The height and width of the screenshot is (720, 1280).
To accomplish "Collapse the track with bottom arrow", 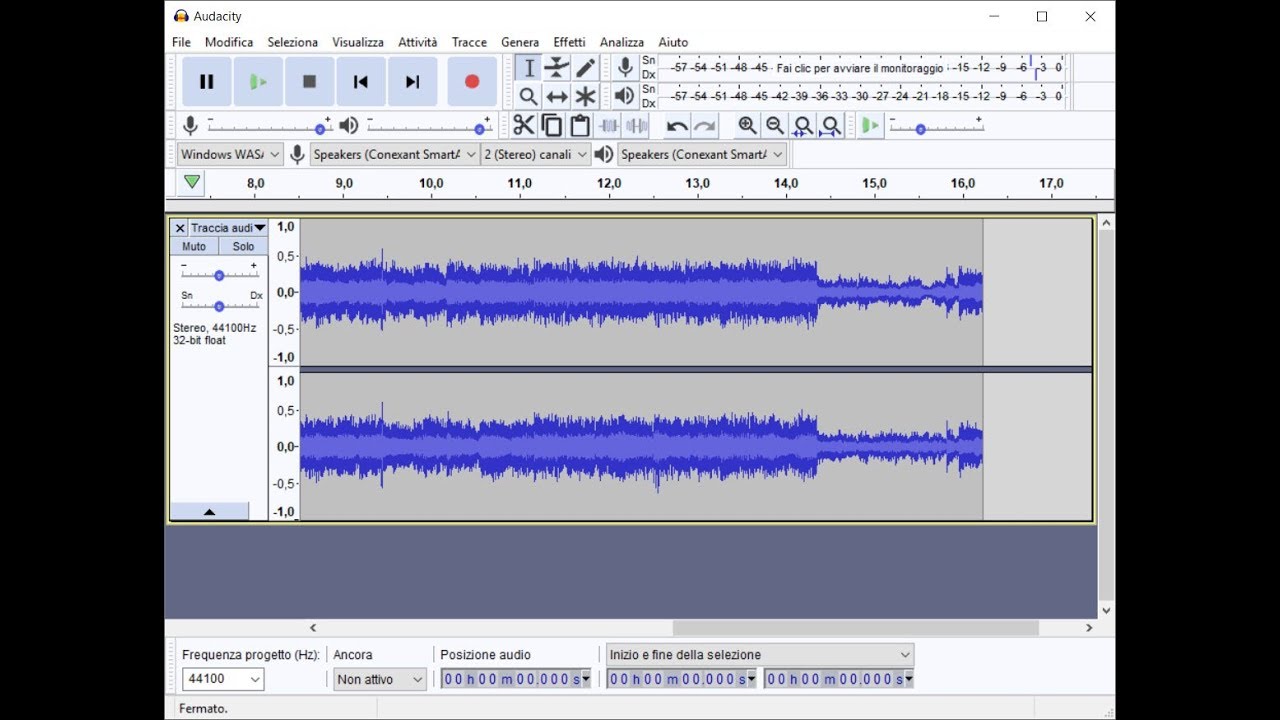I will click(x=209, y=512).
